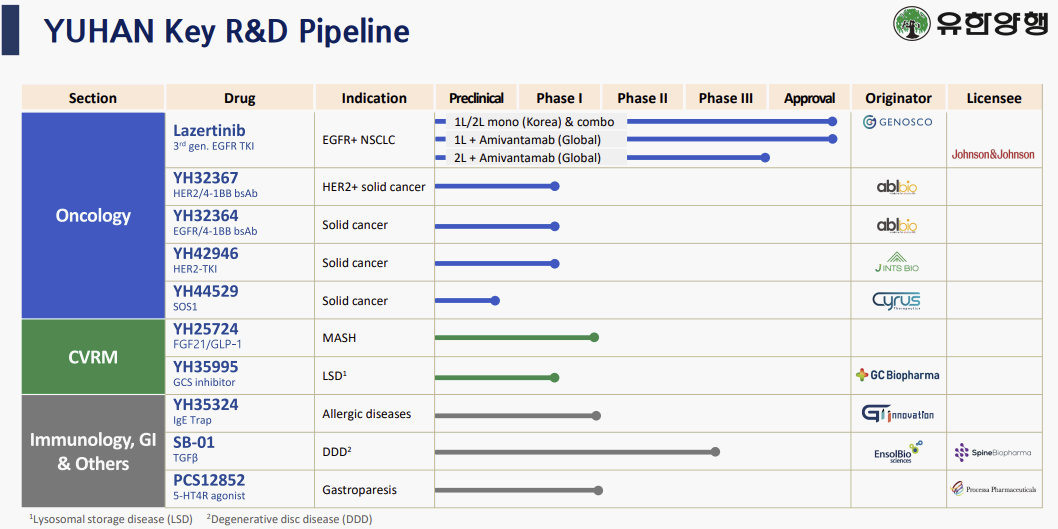Click the Yuhan tree logo icon
Viewport: 1058px width, 529px height.
pos(910,24)
